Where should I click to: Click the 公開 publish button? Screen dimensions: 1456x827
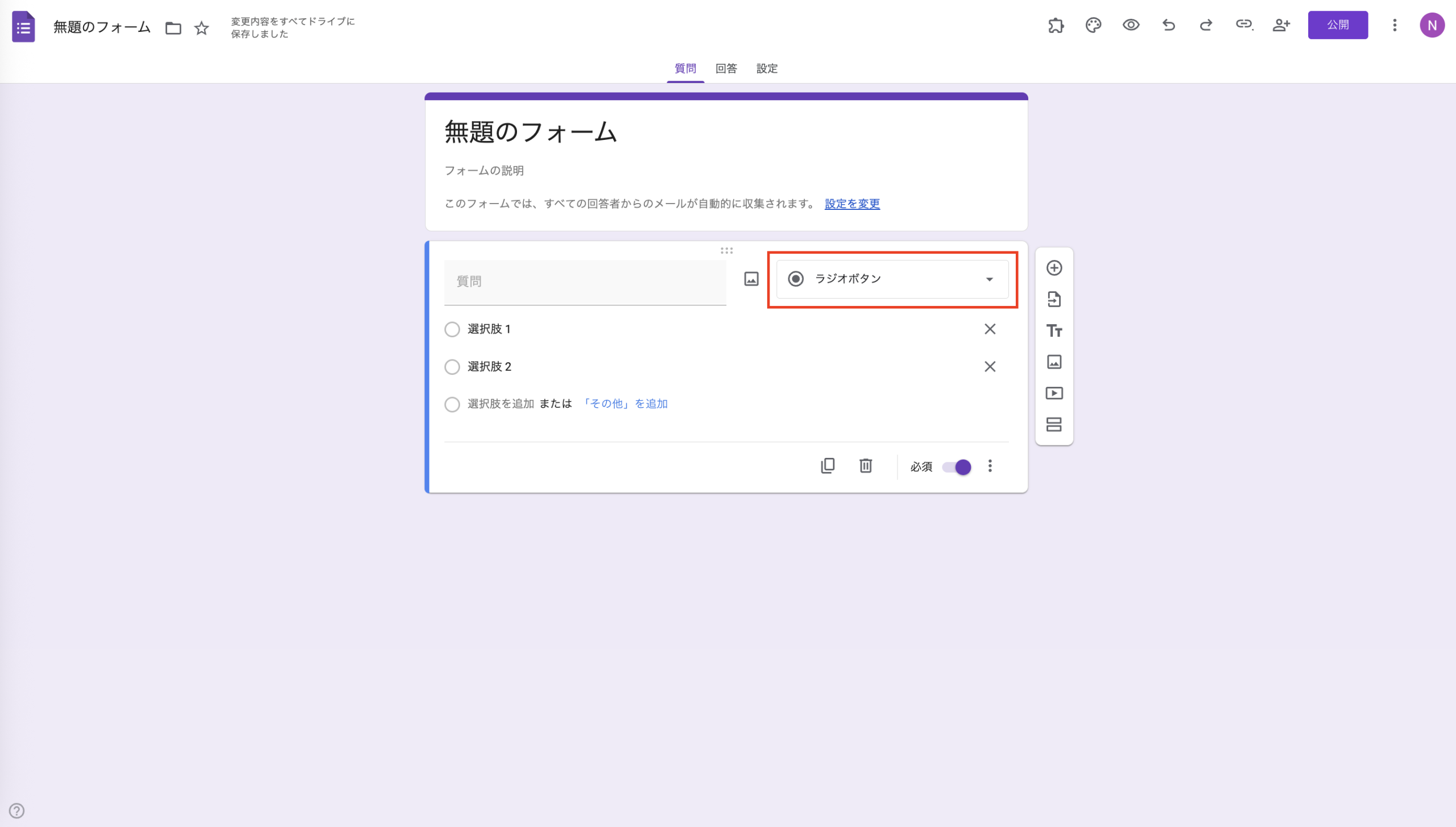tap(1338, 25)
